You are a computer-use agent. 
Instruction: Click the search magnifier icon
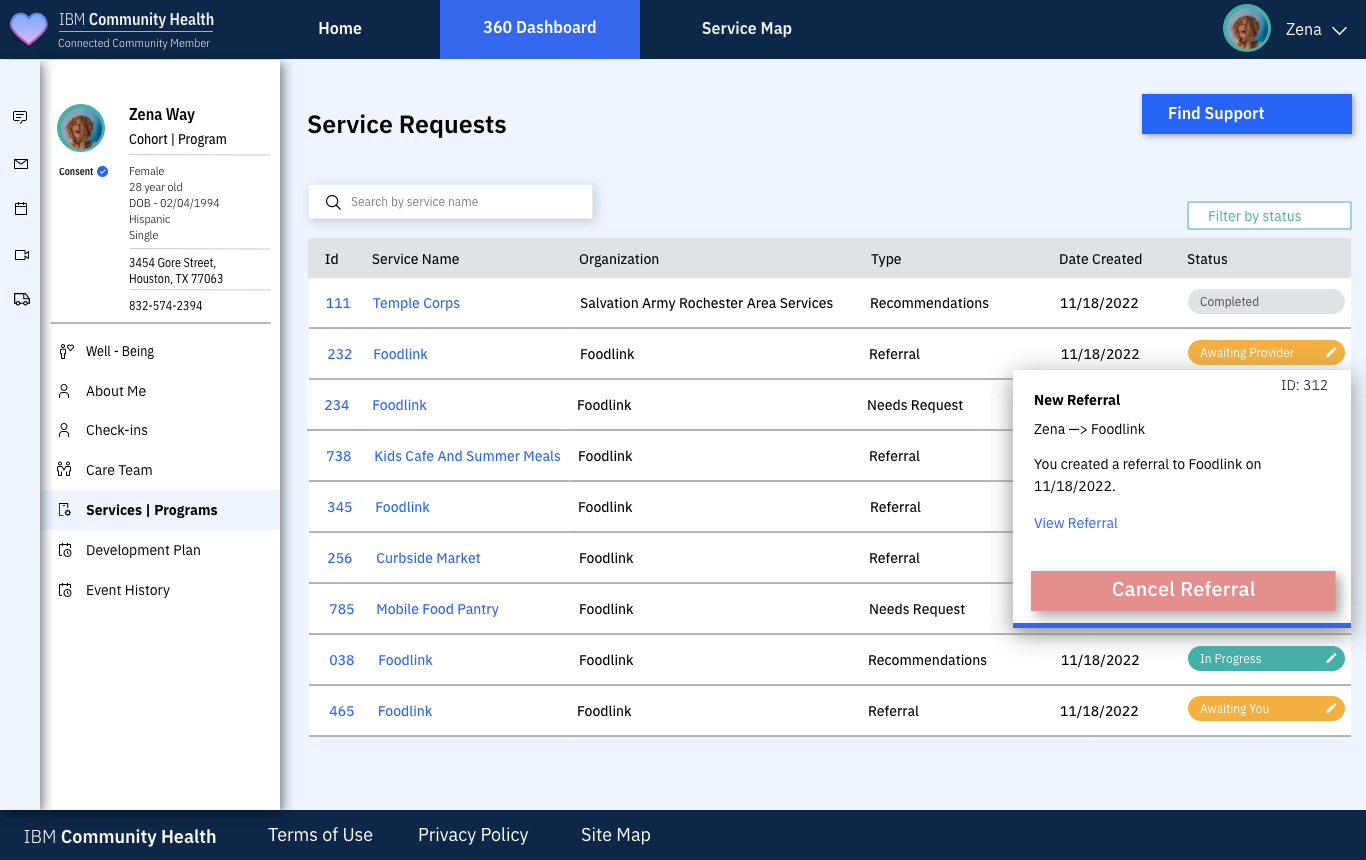click(333, 202)
